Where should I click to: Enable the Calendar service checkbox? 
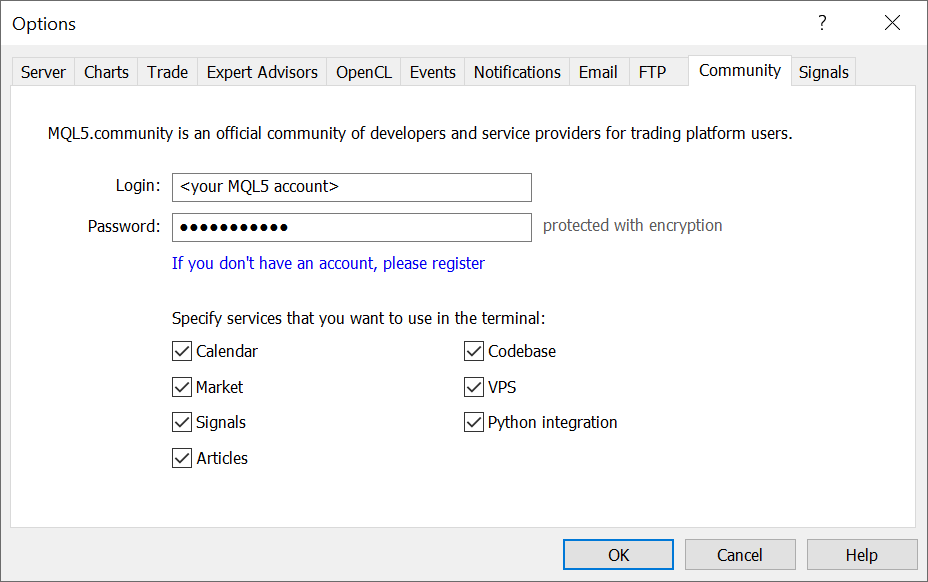coord(181,351)
